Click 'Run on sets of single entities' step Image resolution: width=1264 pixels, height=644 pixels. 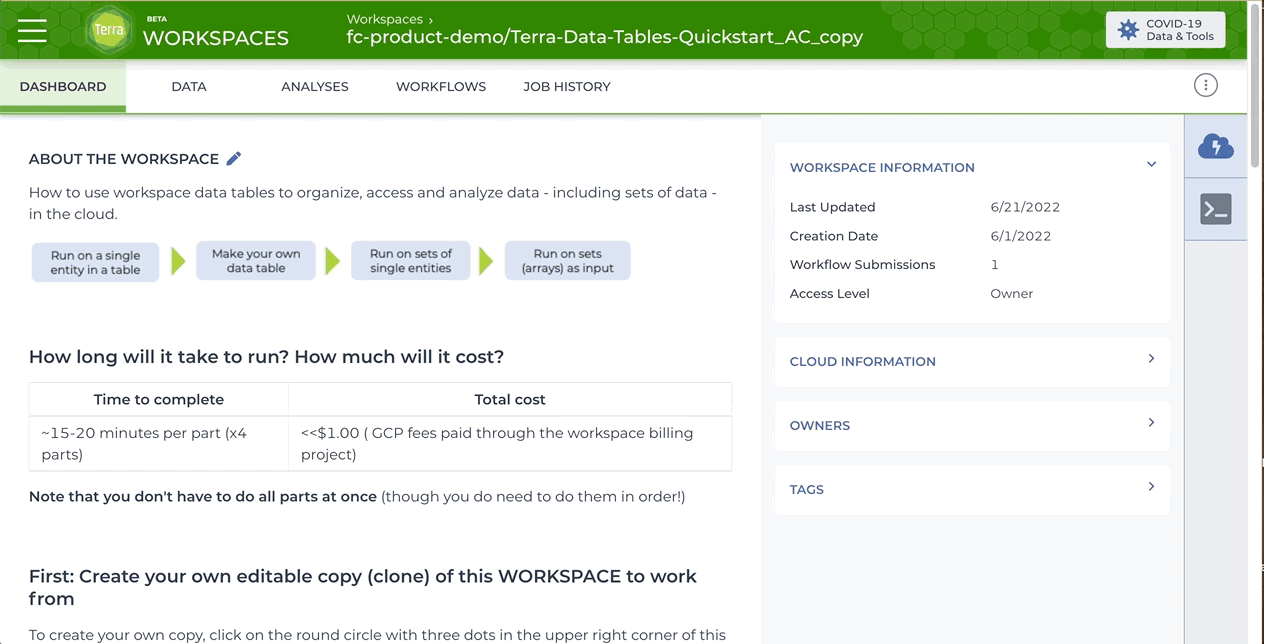coord(411,261)
